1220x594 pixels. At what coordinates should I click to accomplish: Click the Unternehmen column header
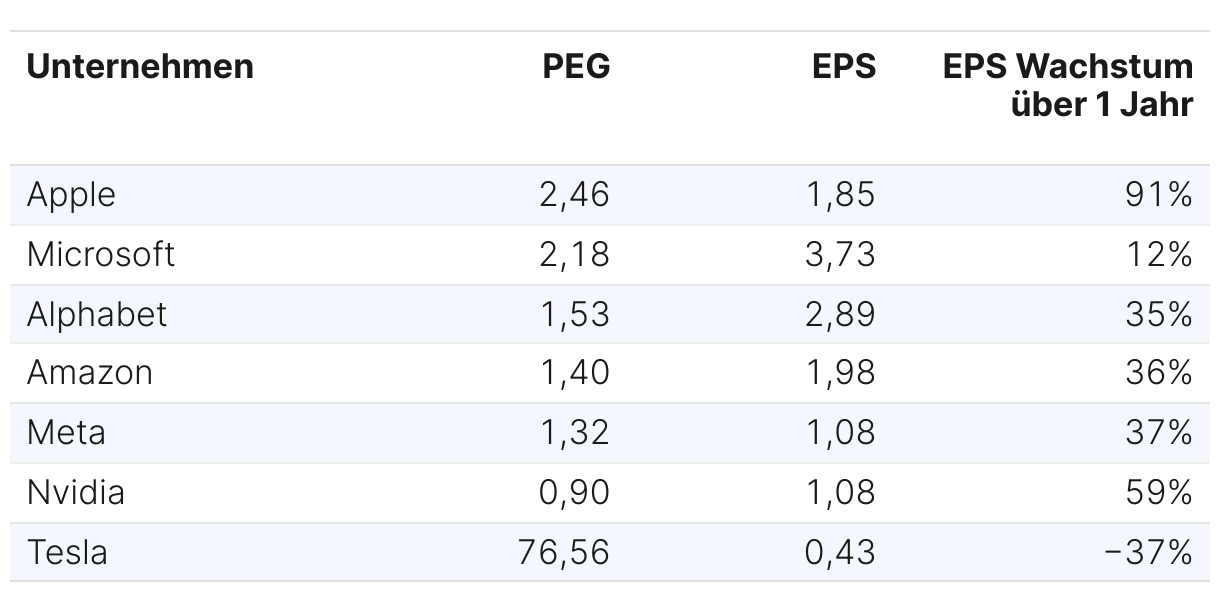pos(140,67)
